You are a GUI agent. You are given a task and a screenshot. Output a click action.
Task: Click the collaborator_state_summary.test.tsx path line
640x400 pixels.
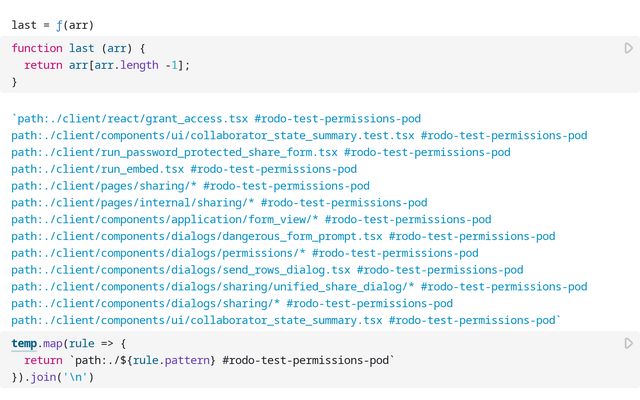click(300, 135)
